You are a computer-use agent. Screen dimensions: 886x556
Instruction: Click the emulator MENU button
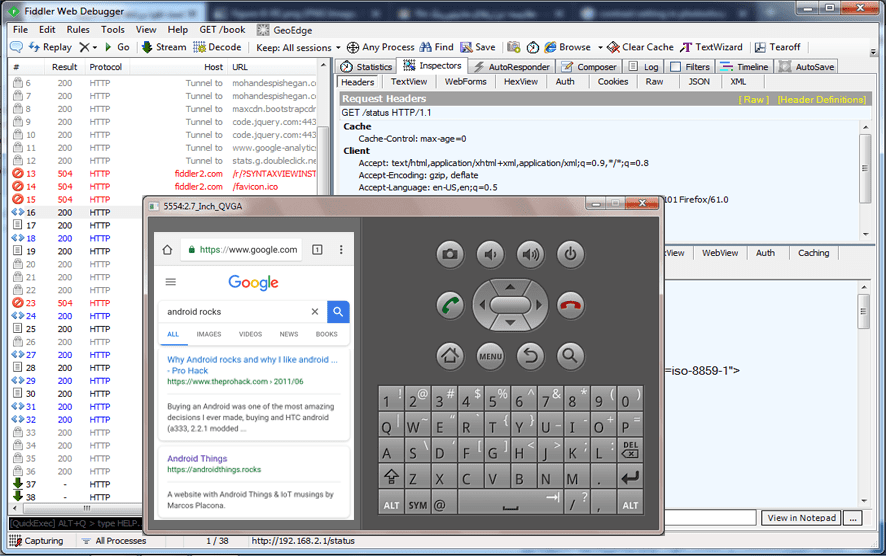point(490,356)
